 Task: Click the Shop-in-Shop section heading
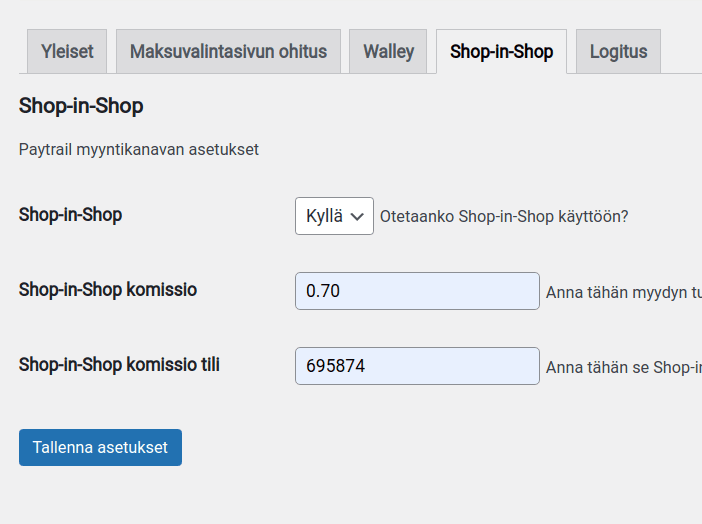pos(81,105)
